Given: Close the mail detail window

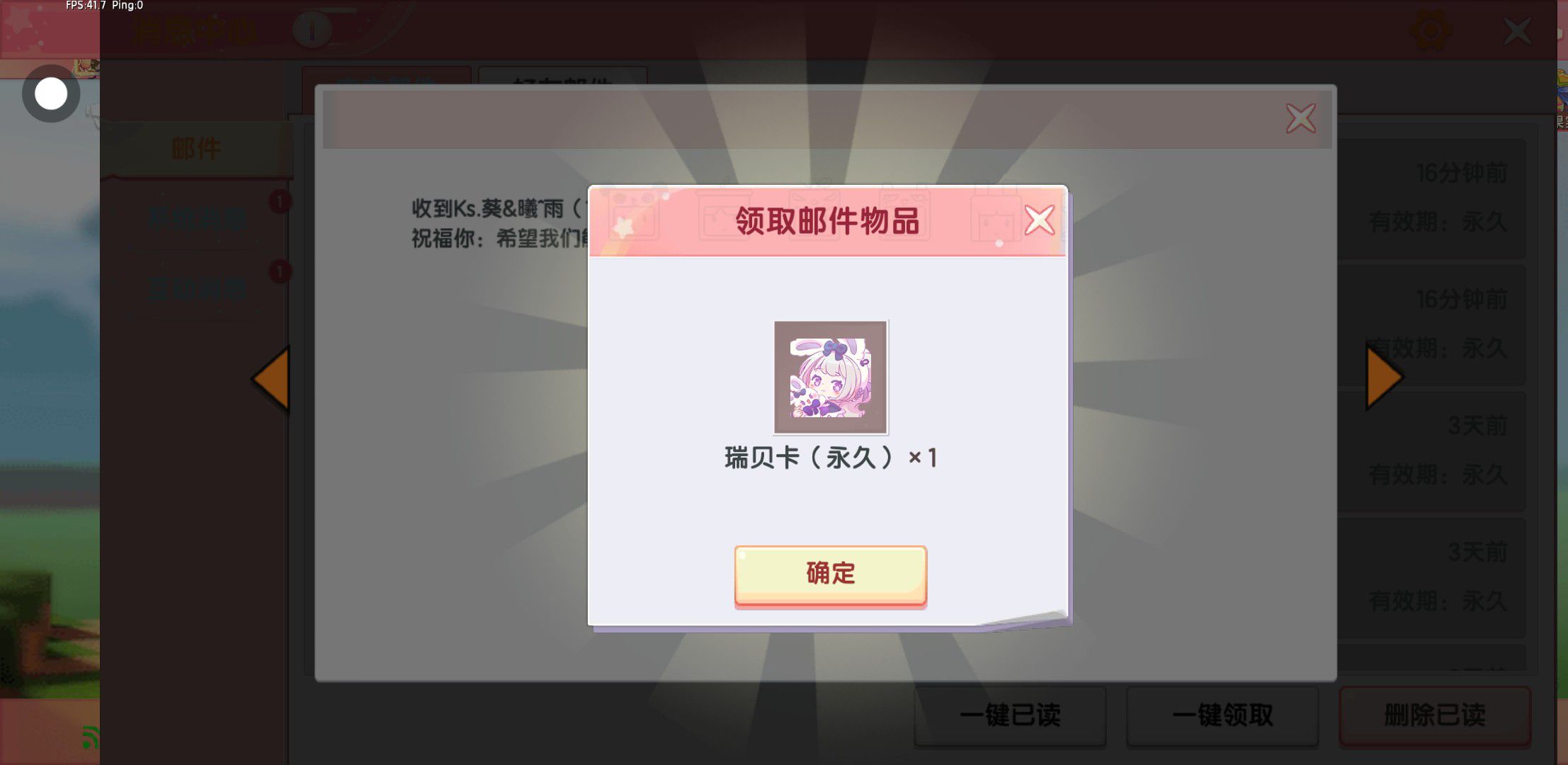Looking at the screenshot, I should click(x=1301, y=118).
